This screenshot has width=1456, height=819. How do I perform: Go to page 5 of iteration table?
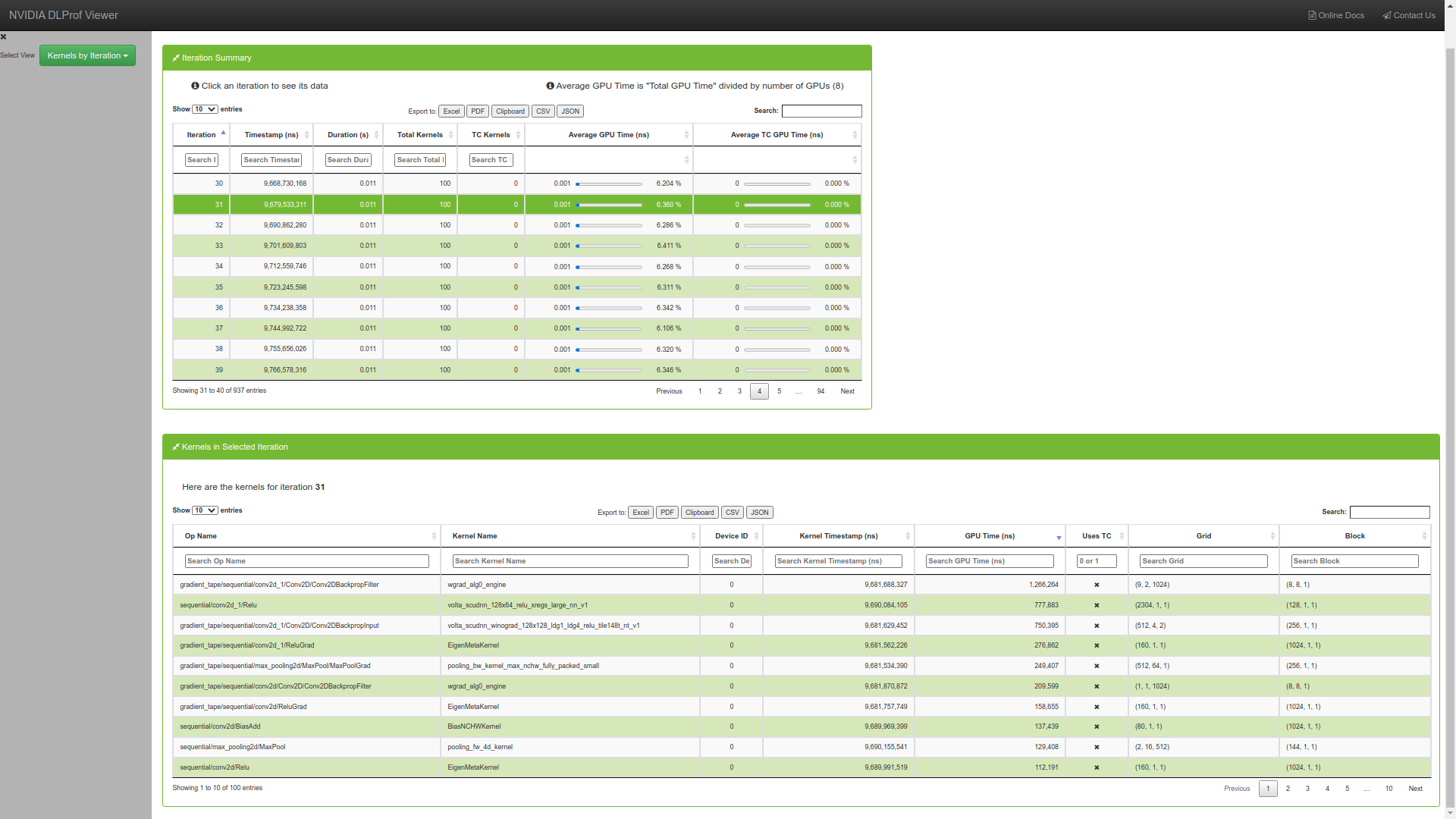[779, 391]
